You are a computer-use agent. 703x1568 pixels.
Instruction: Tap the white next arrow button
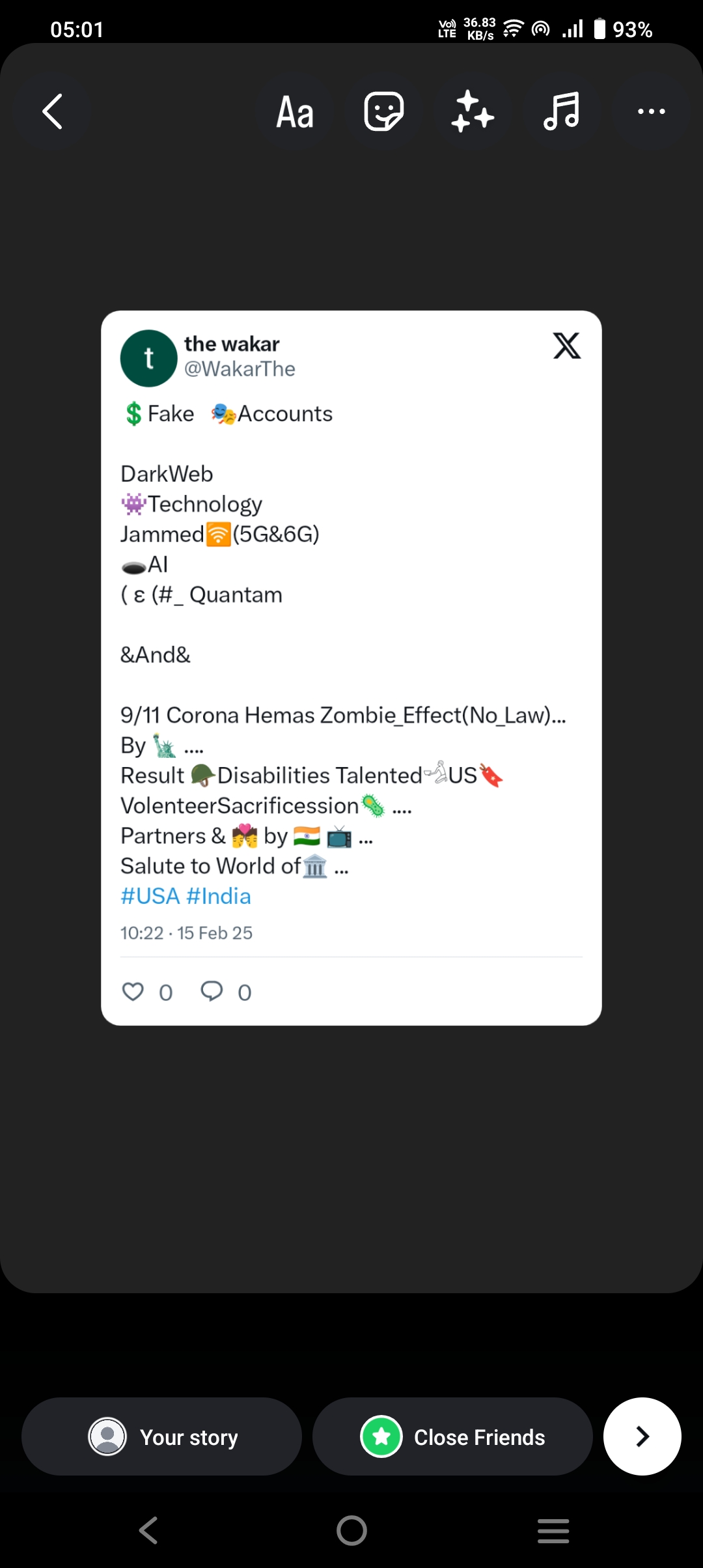(642, 1436)
